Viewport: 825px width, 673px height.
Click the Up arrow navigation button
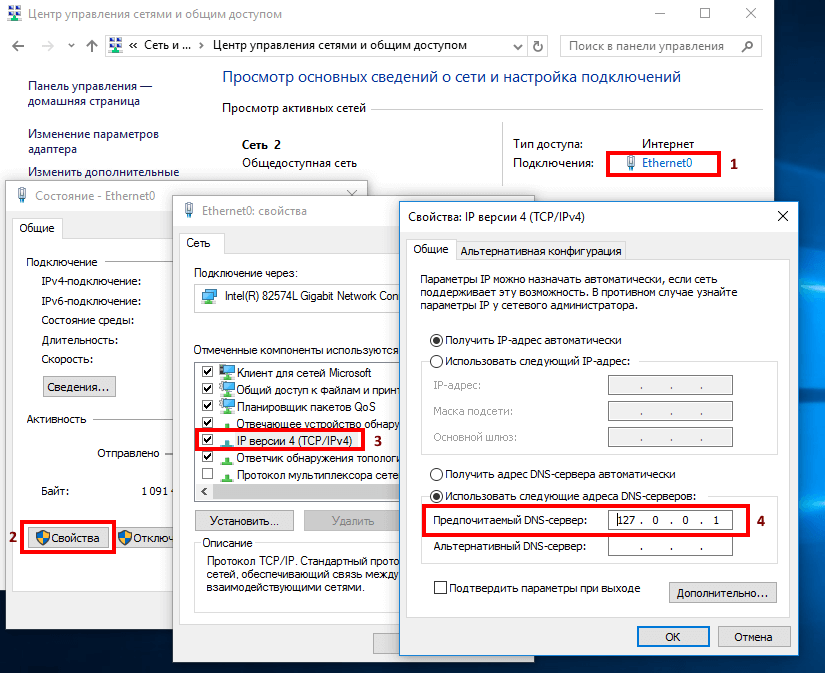pos(92,46)
